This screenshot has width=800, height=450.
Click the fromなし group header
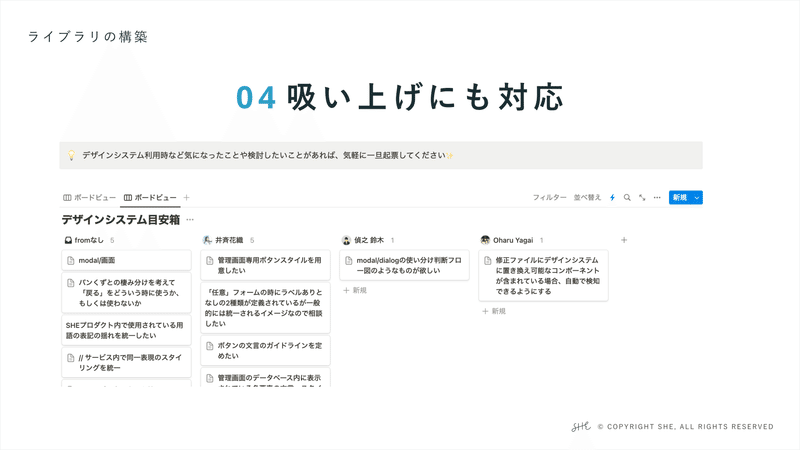click(89, 240)
